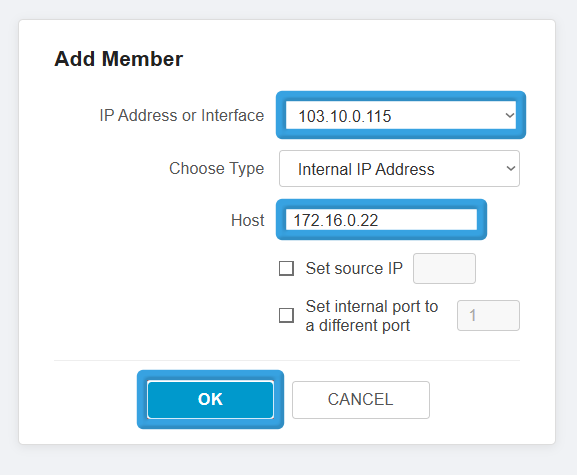Select the Internal IP Address text in Choose Type
The height and width of the screenshot is (475, 577).
[x=366, y=170]
